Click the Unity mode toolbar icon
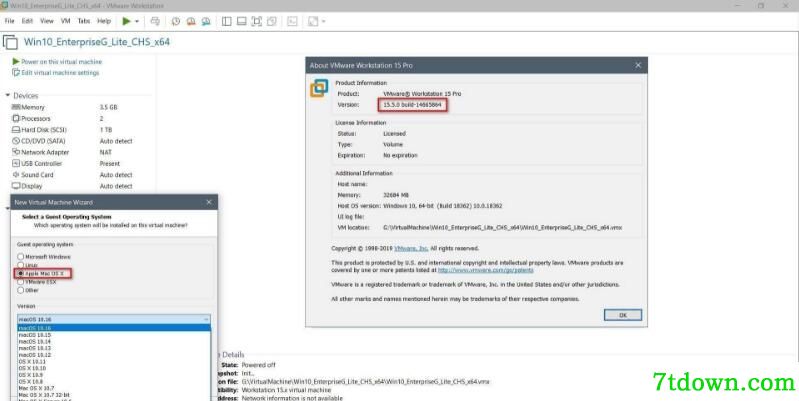This screenshot has height=401, width=799. [x=272, y=21]
